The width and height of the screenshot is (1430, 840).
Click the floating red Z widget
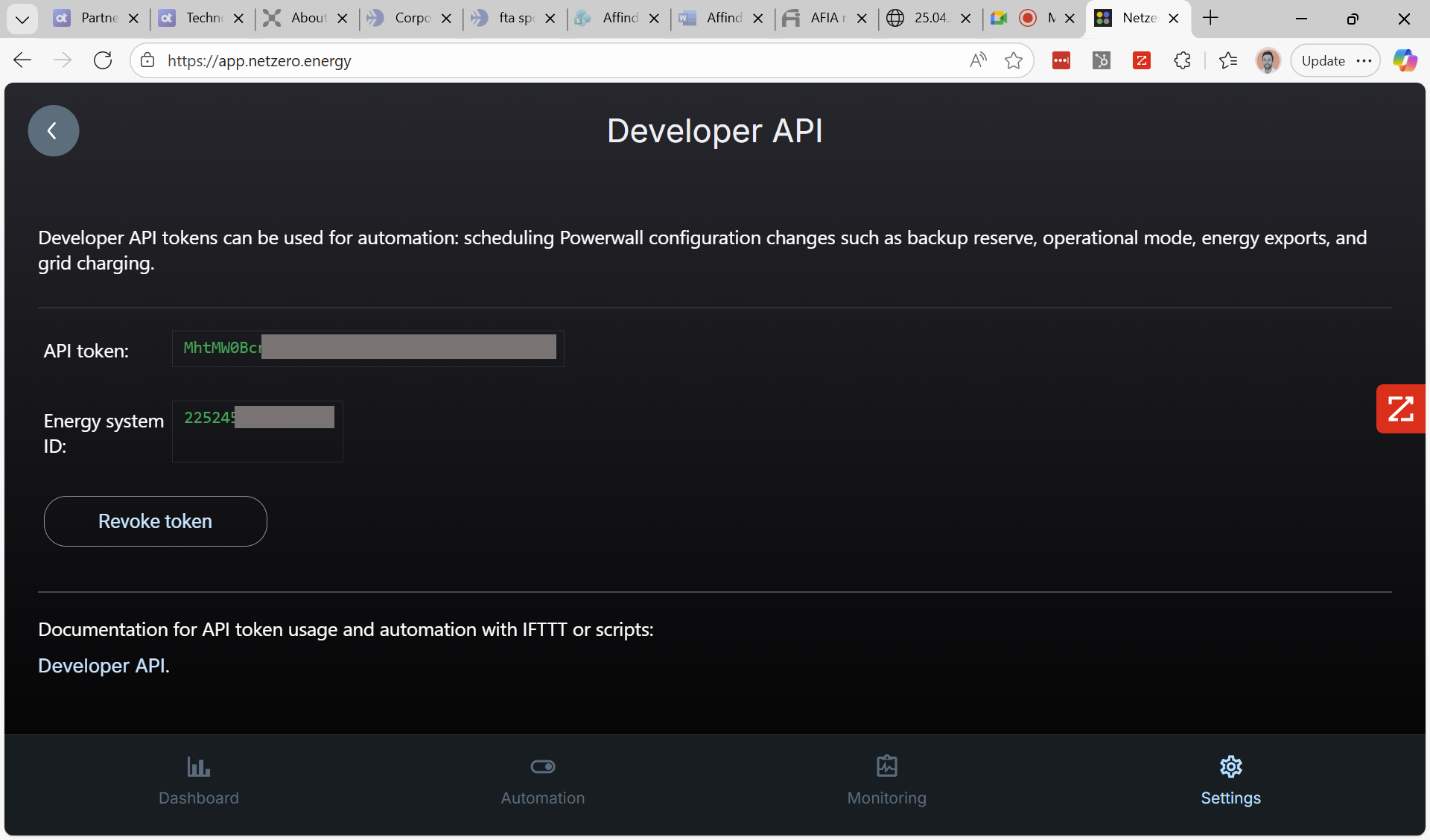[1401, 408]
